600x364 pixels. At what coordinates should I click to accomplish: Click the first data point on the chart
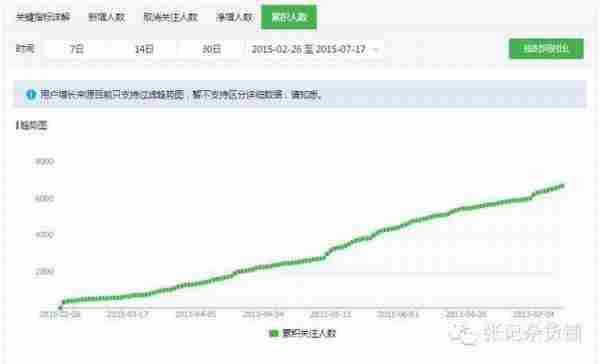coord(60,307)
